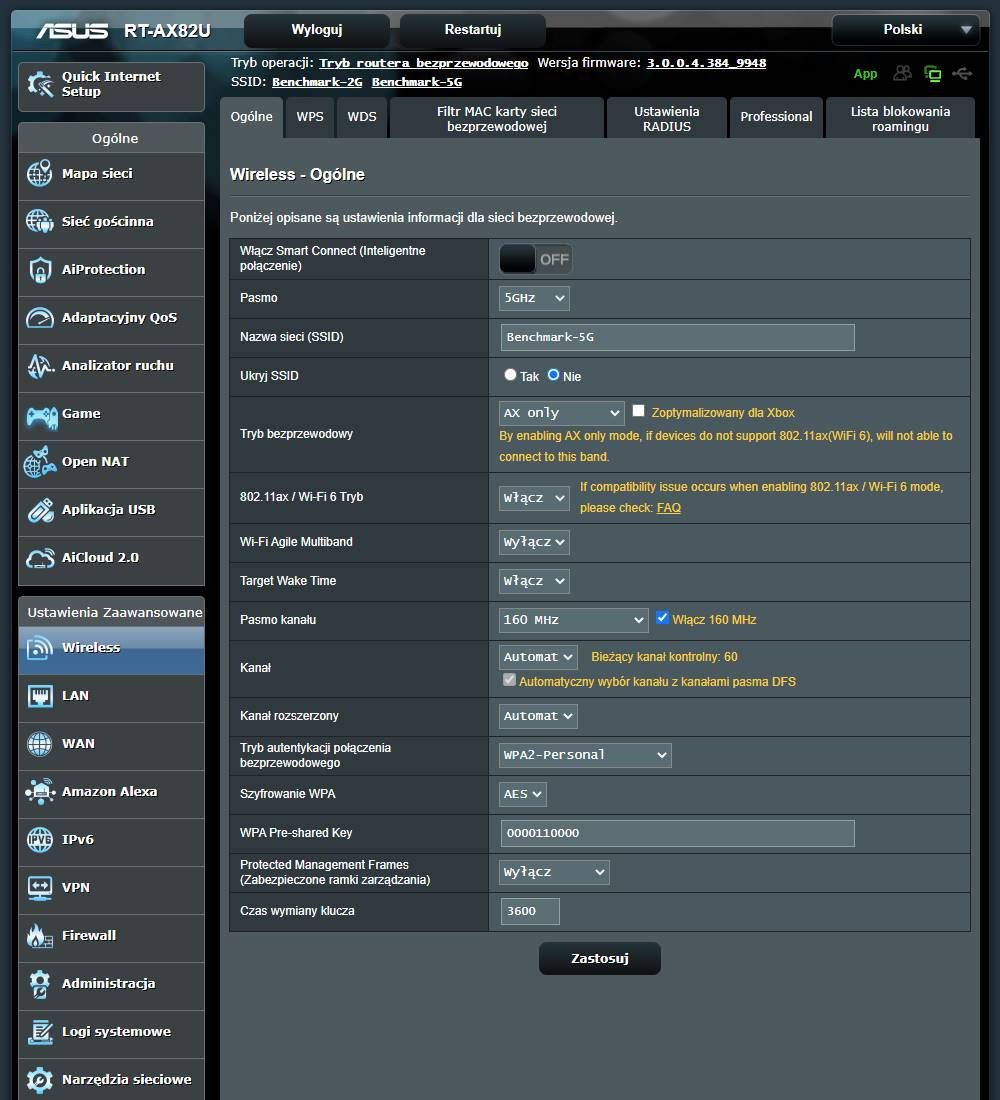The width and height of the screenshot is (1000, 1100).
Task: Open the FAQ link
Action: [669, 508]
